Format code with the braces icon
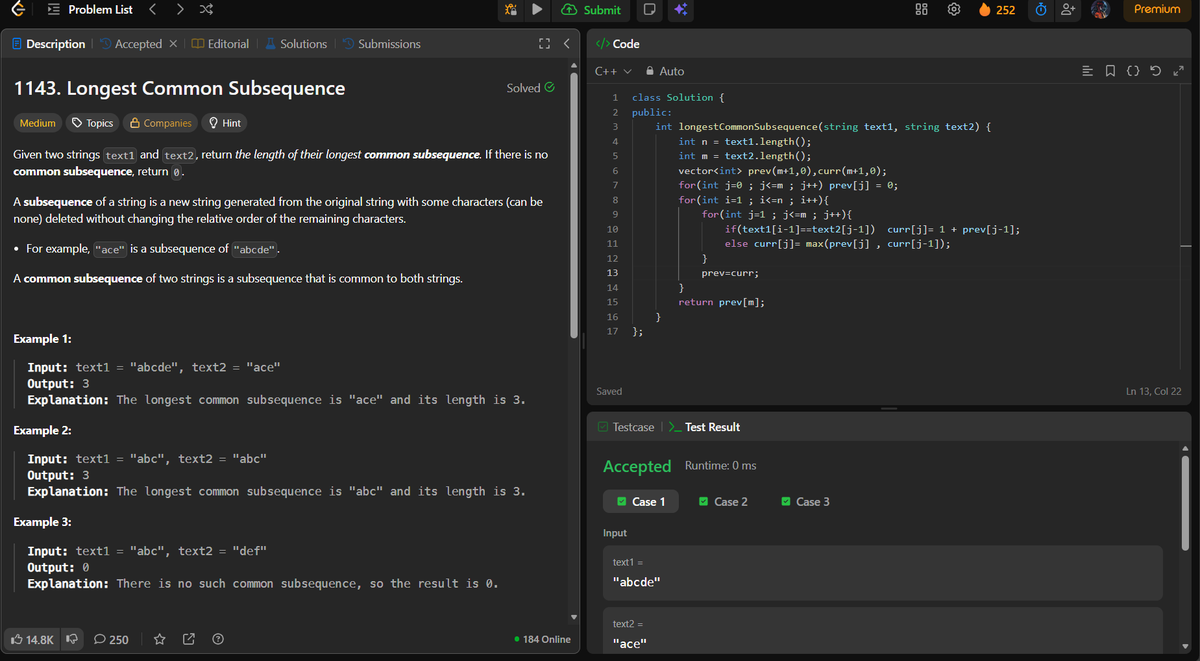Image resolution: width=1200 pixels, height=661 pixels. pyautogui.click(x=1133, y=72)
